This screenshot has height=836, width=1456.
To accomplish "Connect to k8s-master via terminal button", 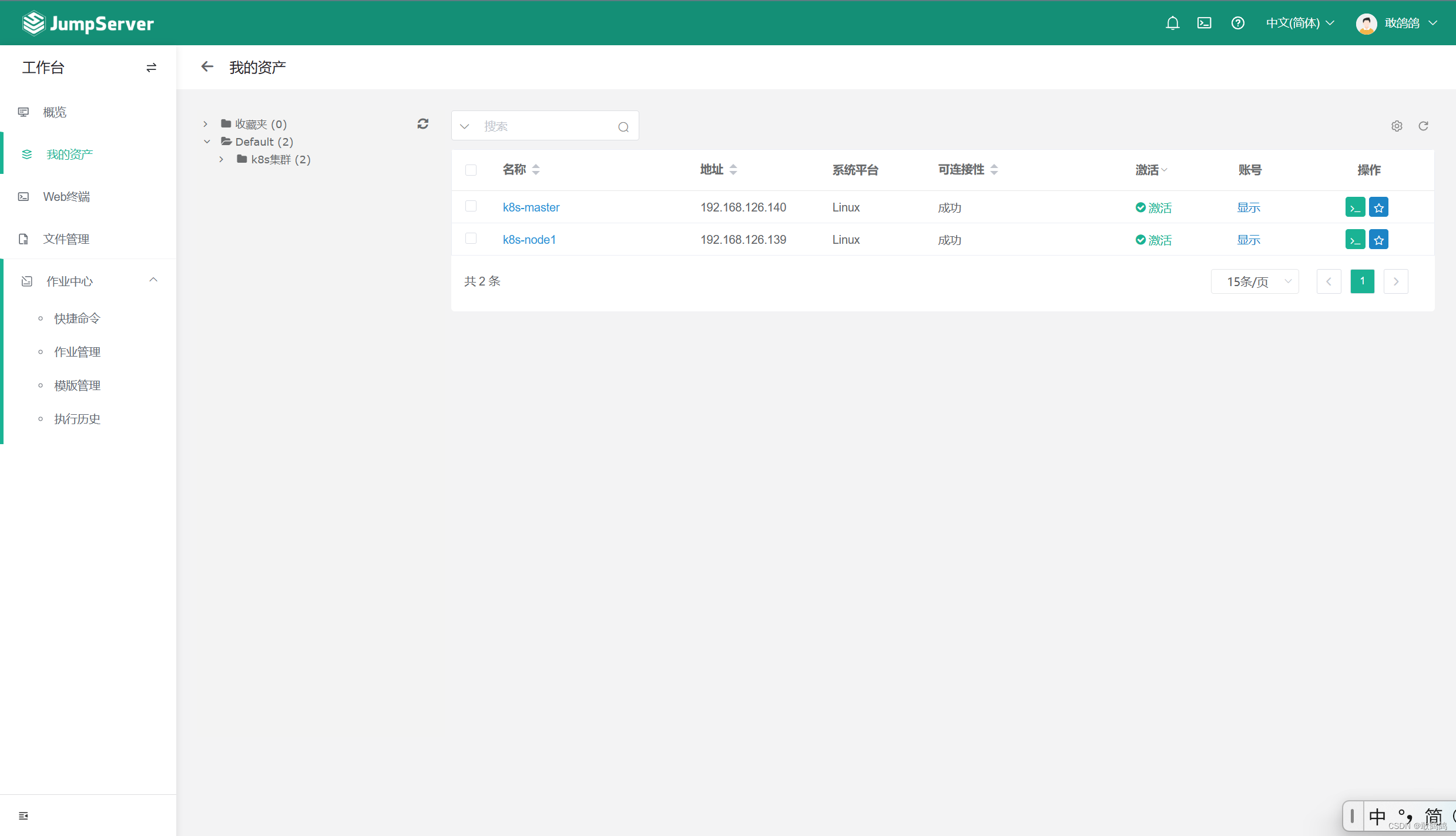I will (1355, 207).
